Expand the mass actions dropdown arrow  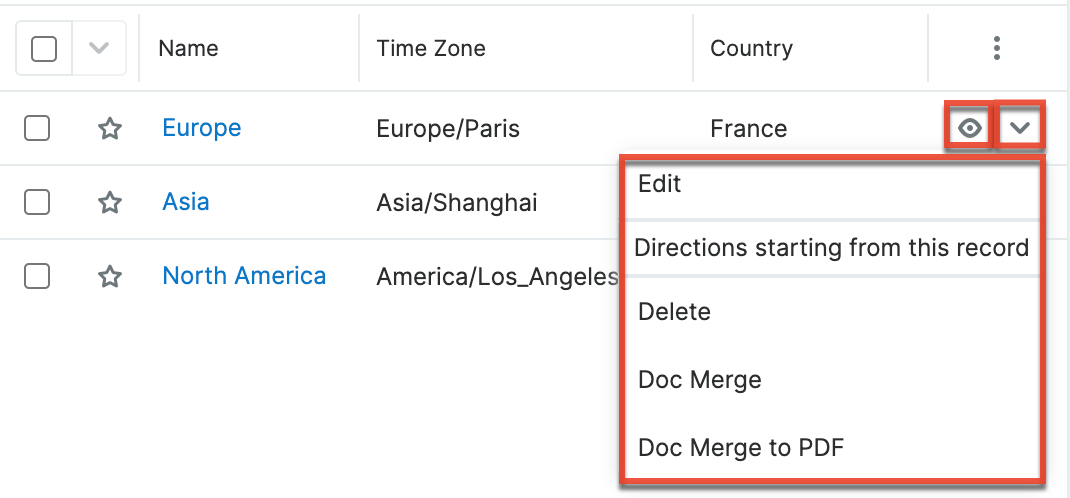(99, 48)
